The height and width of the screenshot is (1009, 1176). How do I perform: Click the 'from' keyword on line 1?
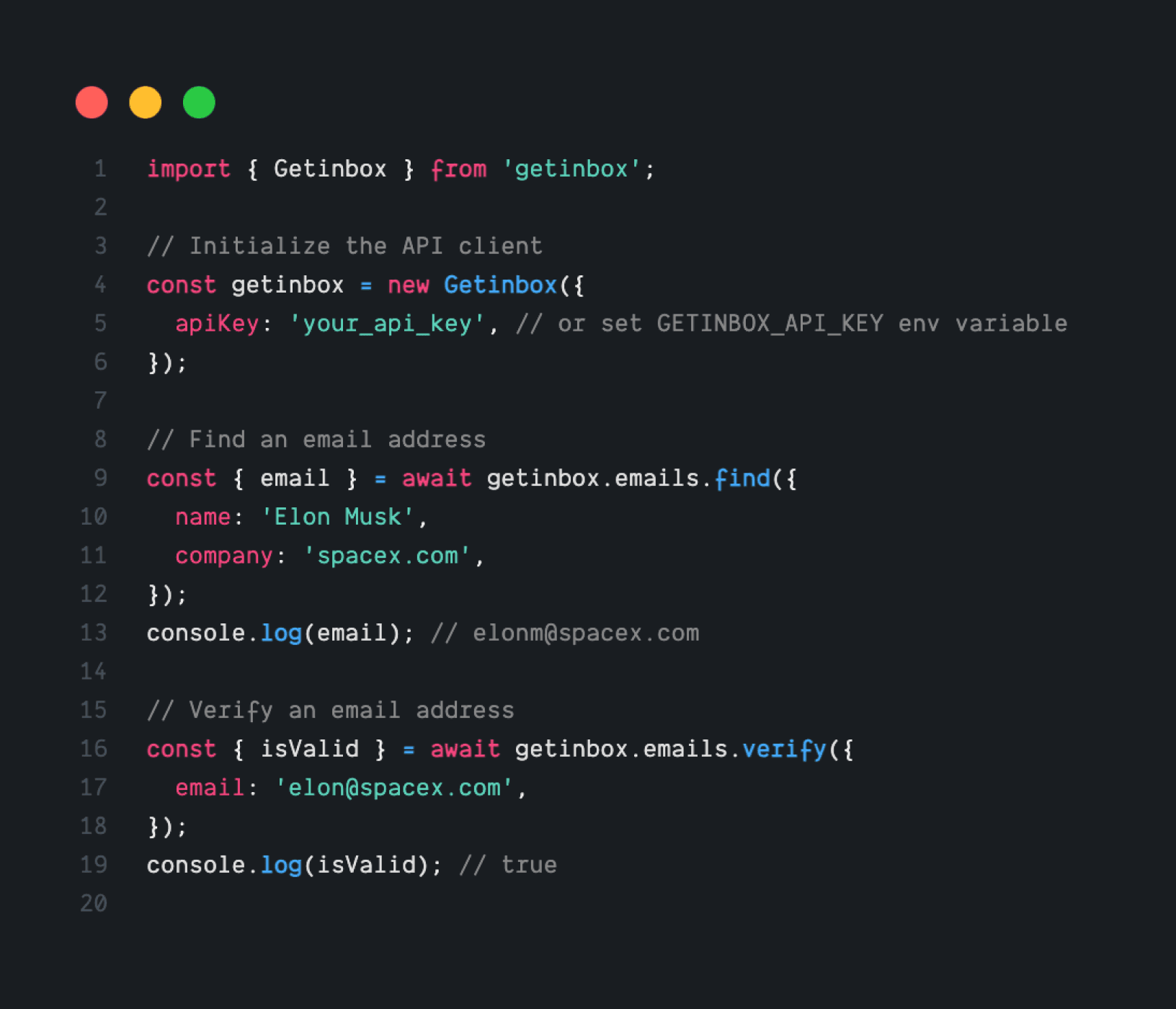click(459, 169)
